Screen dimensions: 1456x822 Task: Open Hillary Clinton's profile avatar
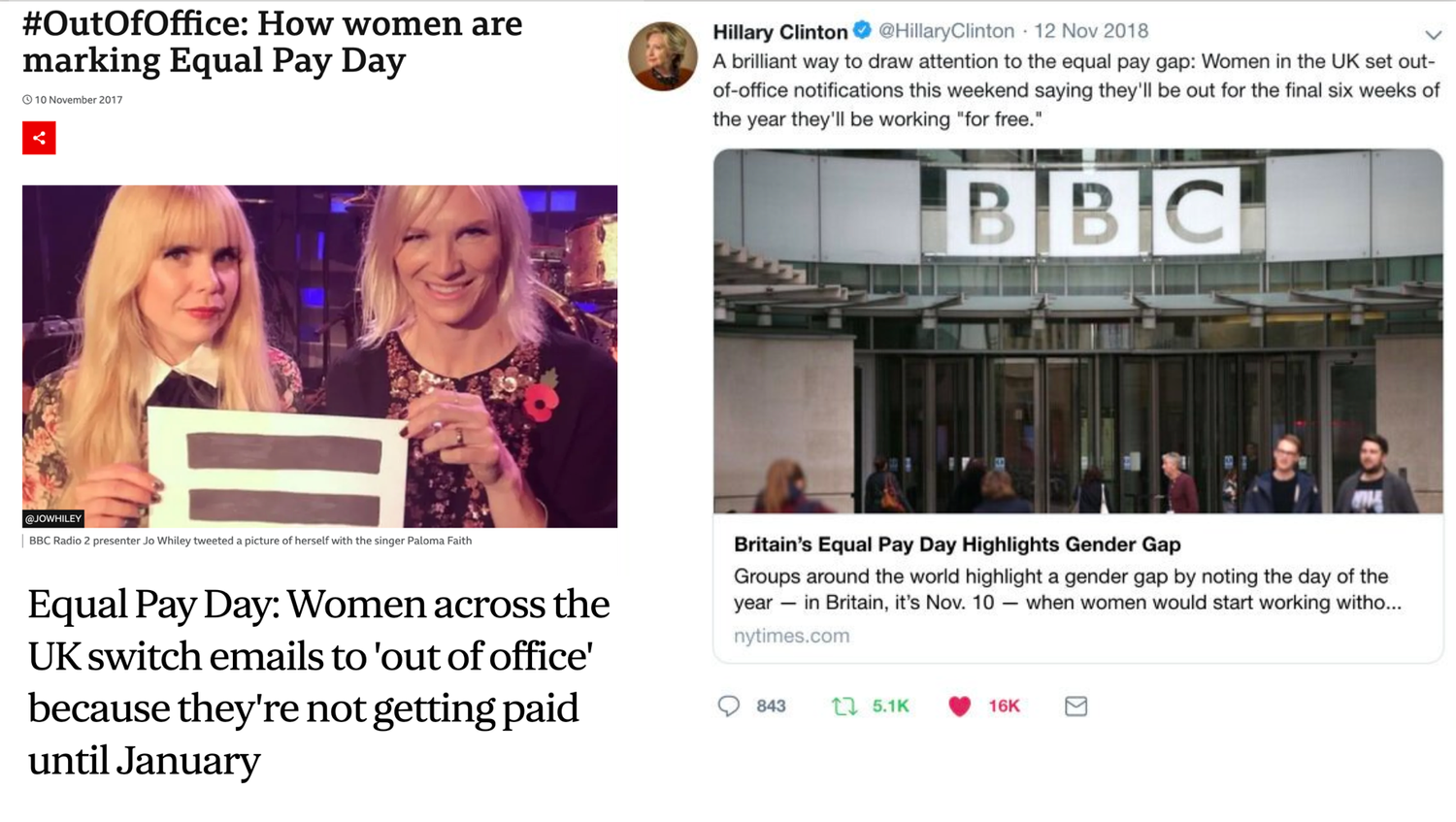pyautogui.click(x=663, y=56)
